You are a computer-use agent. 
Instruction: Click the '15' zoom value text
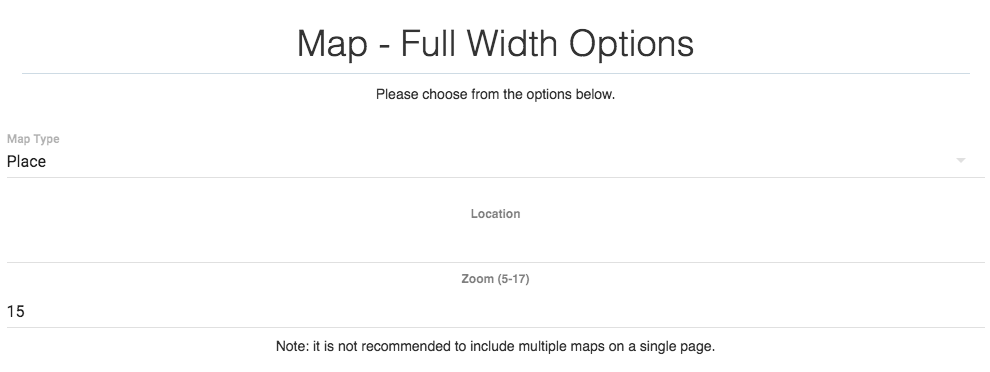16,311
